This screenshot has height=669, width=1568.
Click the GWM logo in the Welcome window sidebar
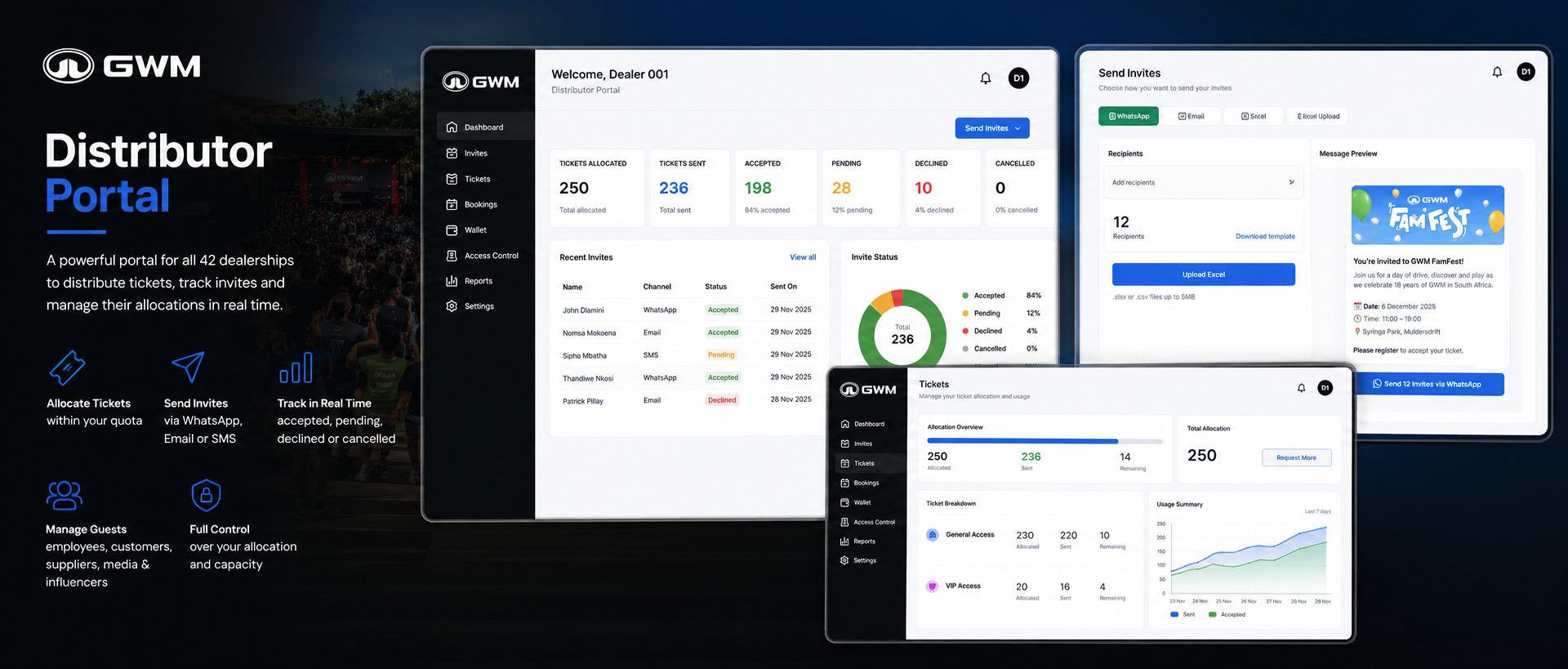point(481,82)
